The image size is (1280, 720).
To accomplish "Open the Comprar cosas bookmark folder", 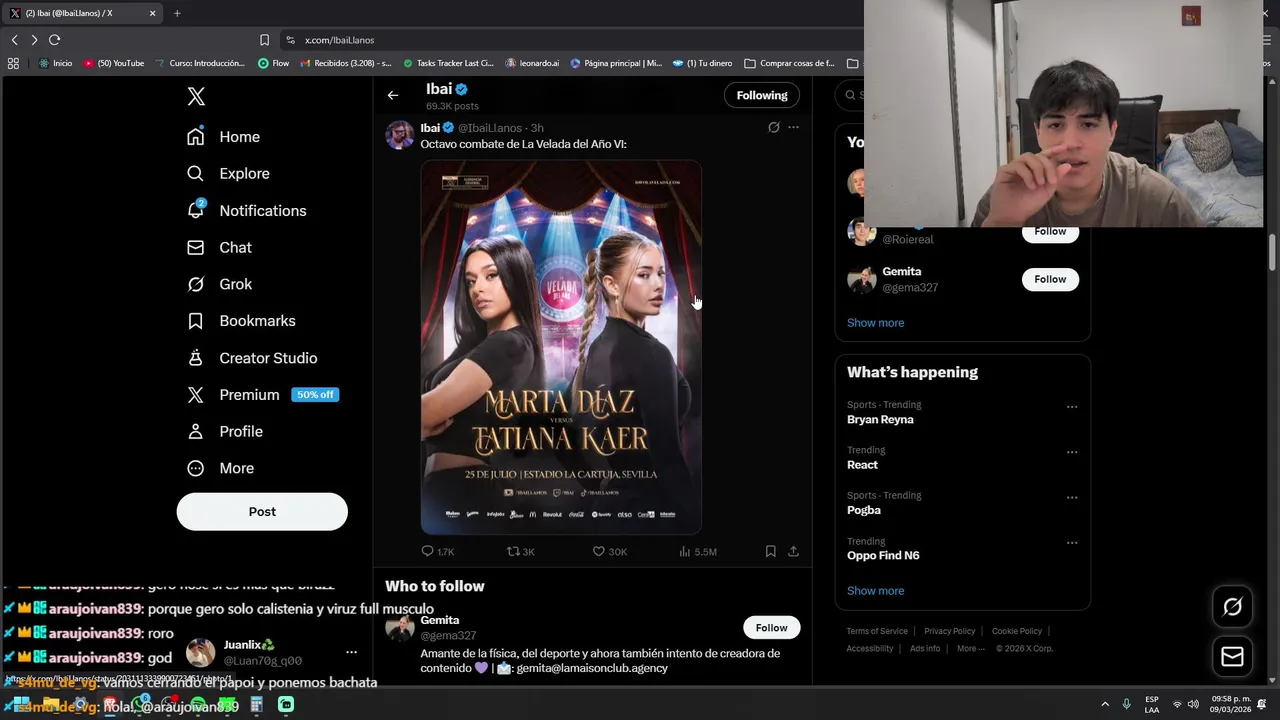I will point(789,63).
